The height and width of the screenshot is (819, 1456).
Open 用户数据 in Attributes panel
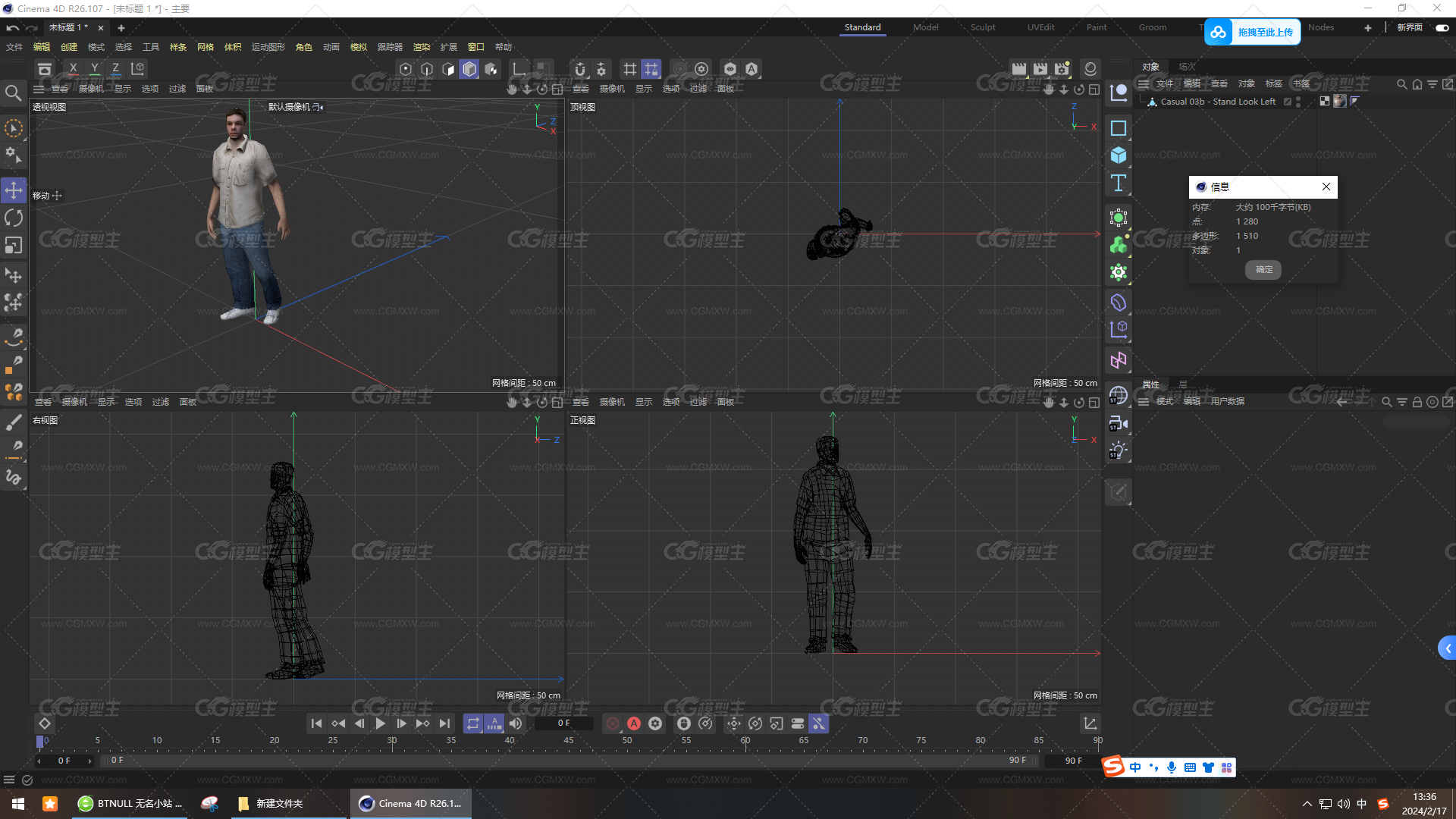[x=1228, y=401]
